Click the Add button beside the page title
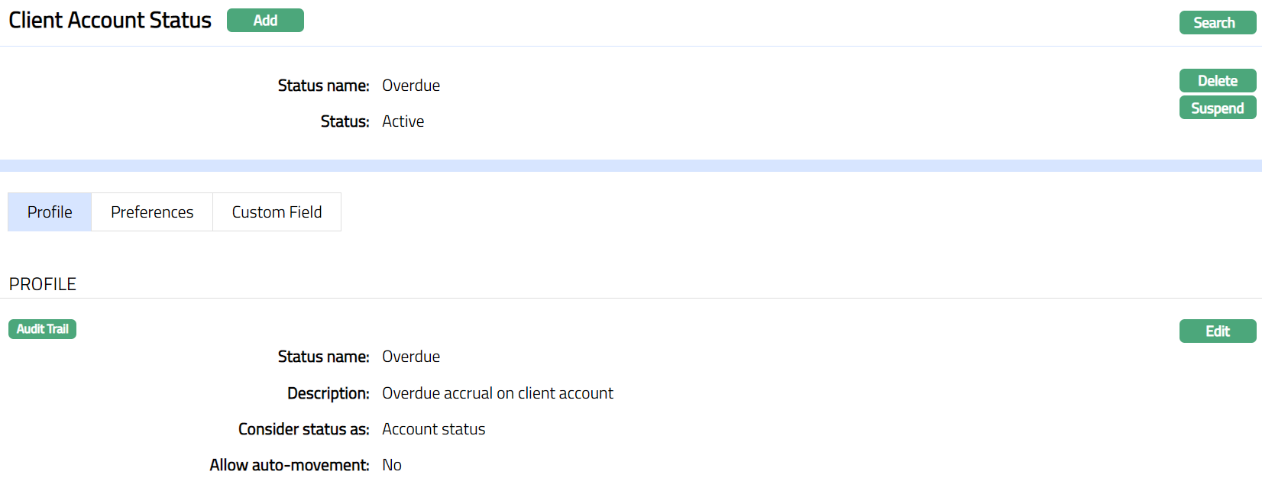Viewport: 1262px width, 478px height. pyautogui.click(x=265, y=20)
